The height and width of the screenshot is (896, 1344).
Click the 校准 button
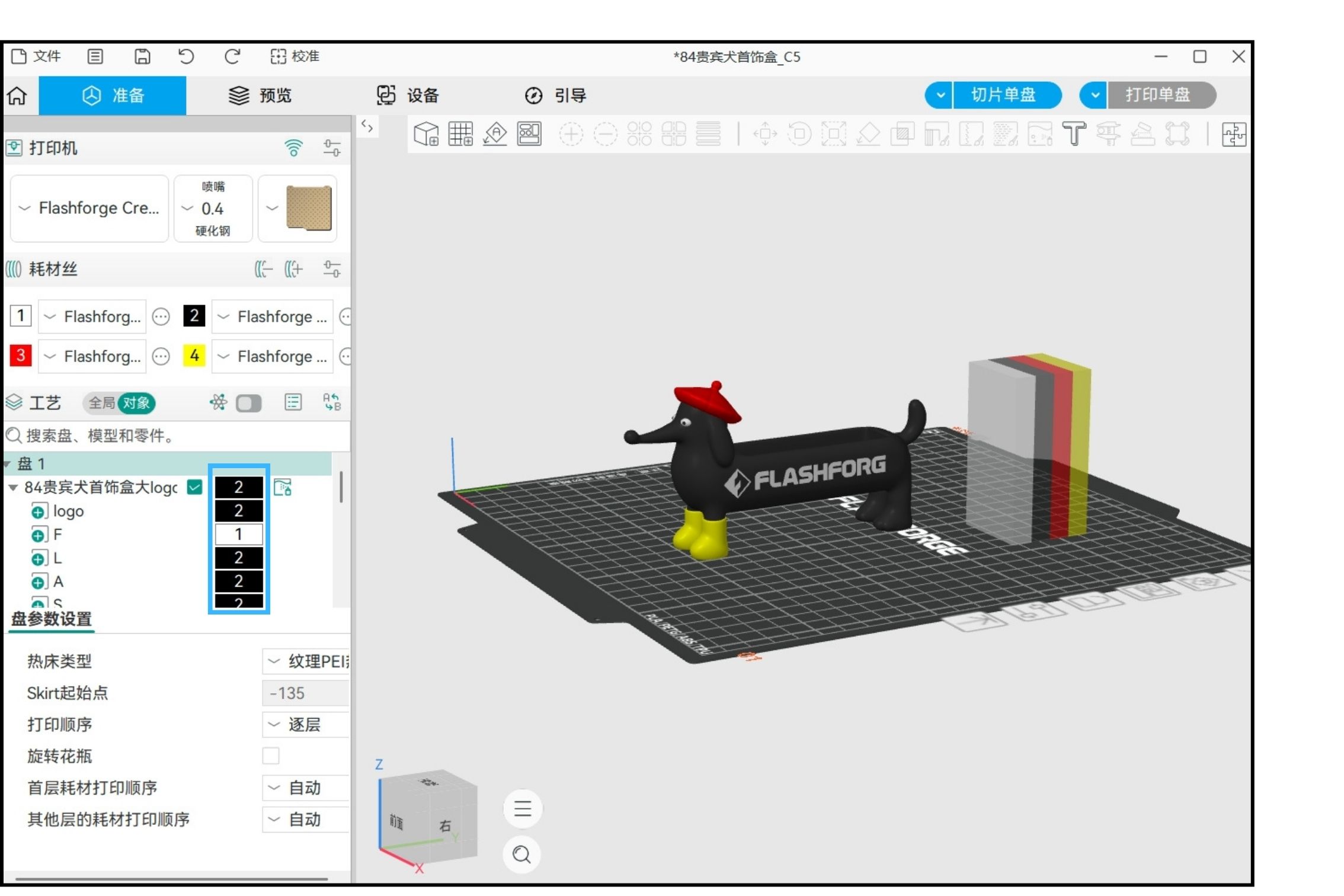(295, 56)
